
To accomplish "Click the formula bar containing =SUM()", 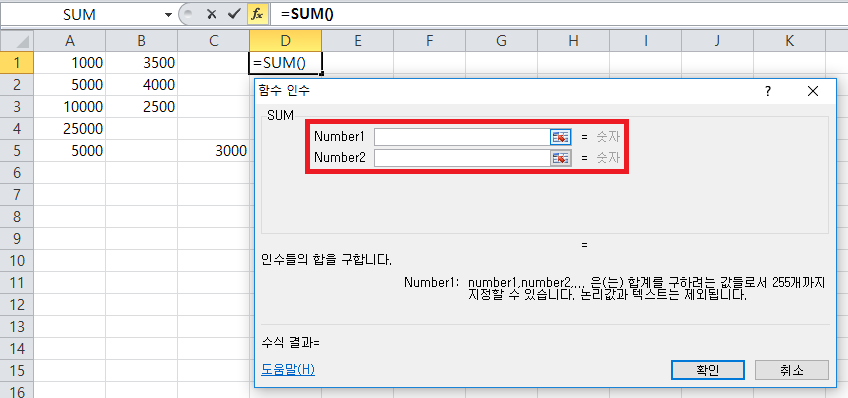I will (559, 15).
